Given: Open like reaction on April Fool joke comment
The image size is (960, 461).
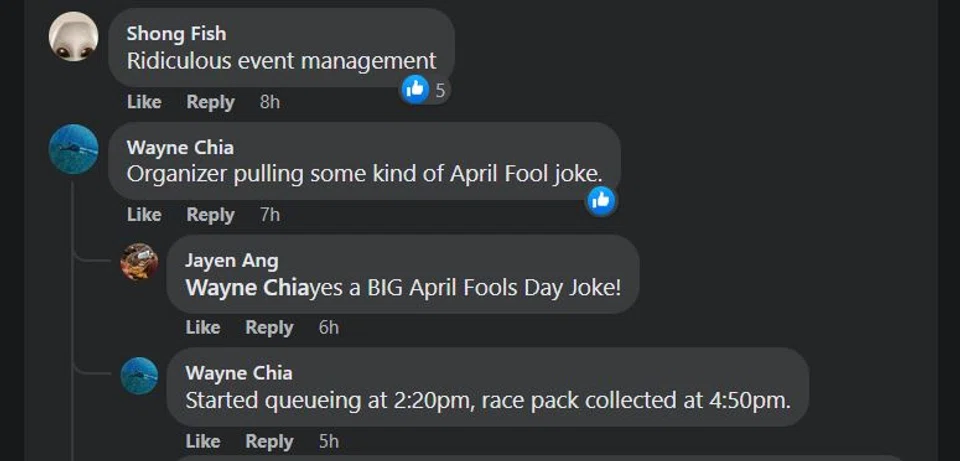Looking at the screenshot, I should click(600, 201).
